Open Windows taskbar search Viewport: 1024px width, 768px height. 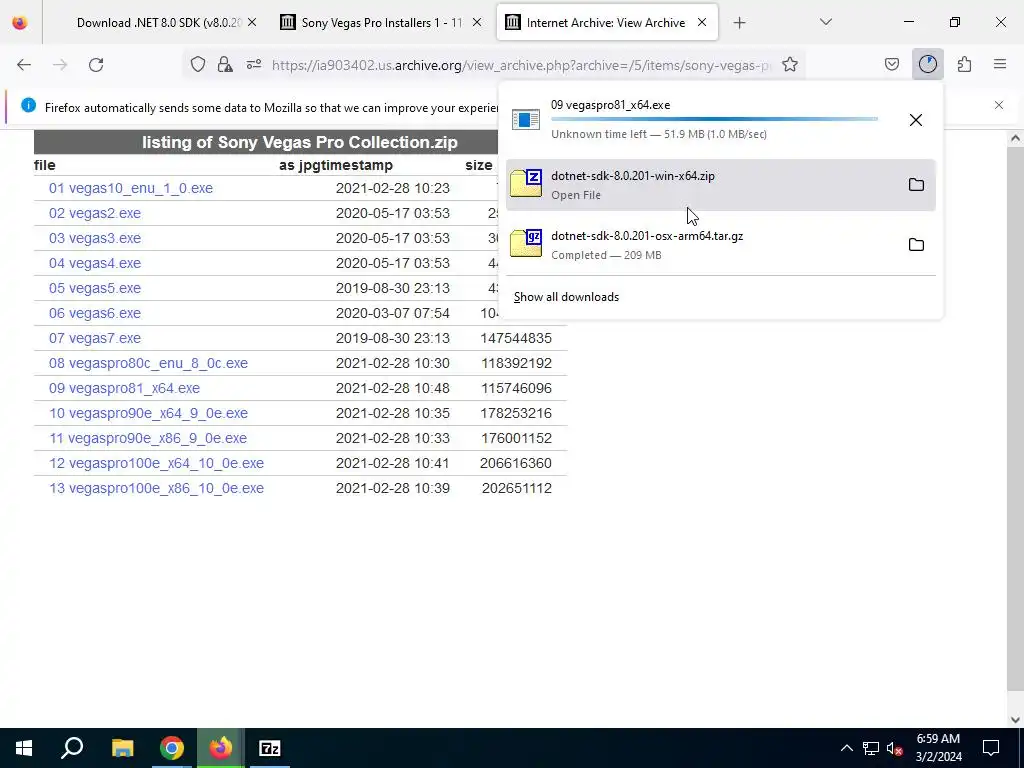pyautogui.click(x=72, y=748)
